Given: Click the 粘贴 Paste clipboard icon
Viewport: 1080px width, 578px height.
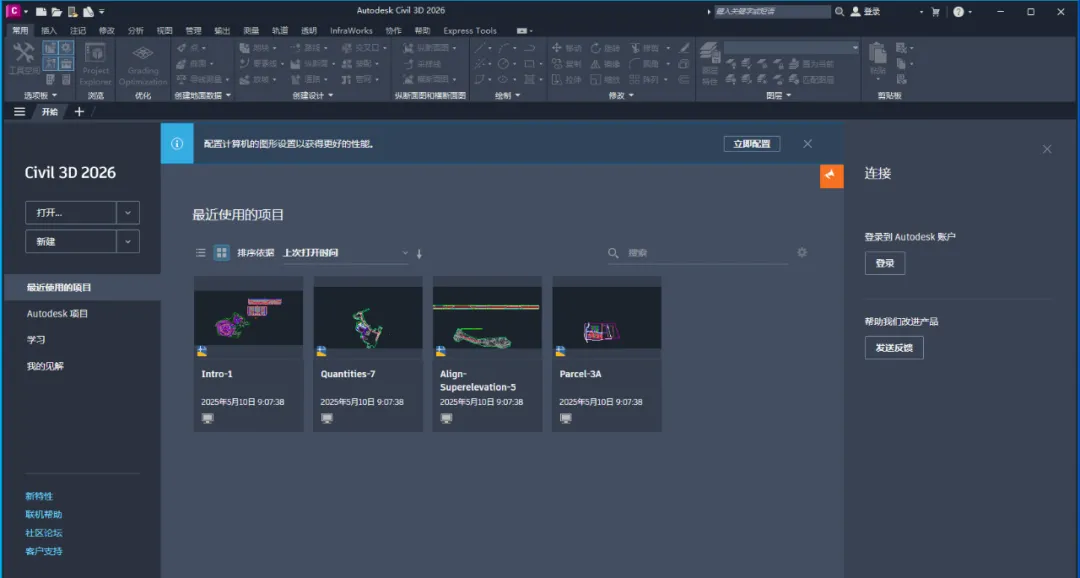Looking at the screenshot, I should 878,53.
